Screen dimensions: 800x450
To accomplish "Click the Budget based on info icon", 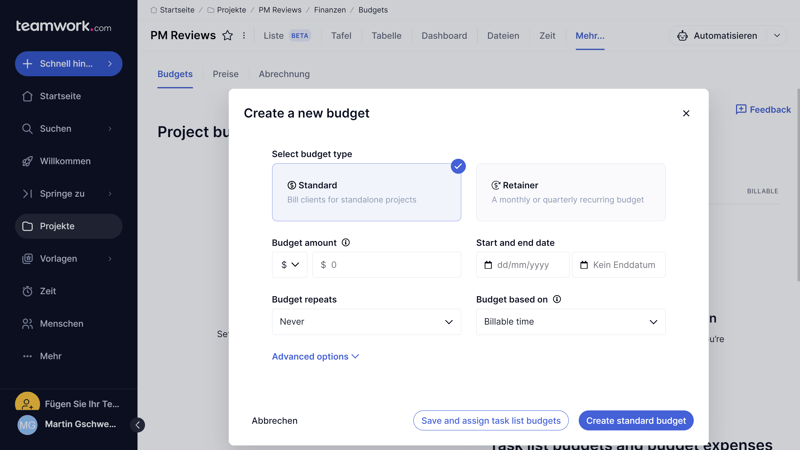I will pos(557,299).
